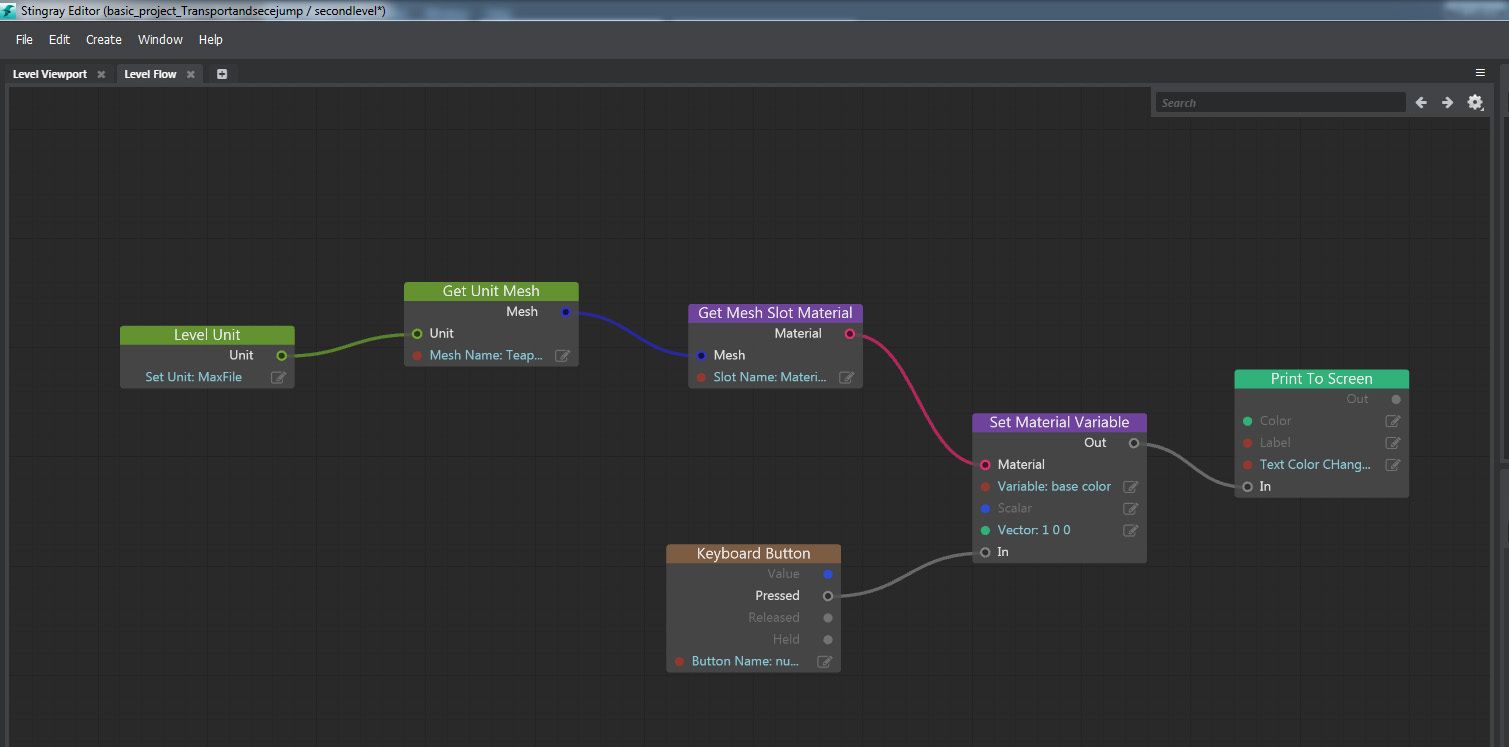1509x747 pixels.
Task: Switch to the Level Viewport tab
Action: click(x=50, y=74)
